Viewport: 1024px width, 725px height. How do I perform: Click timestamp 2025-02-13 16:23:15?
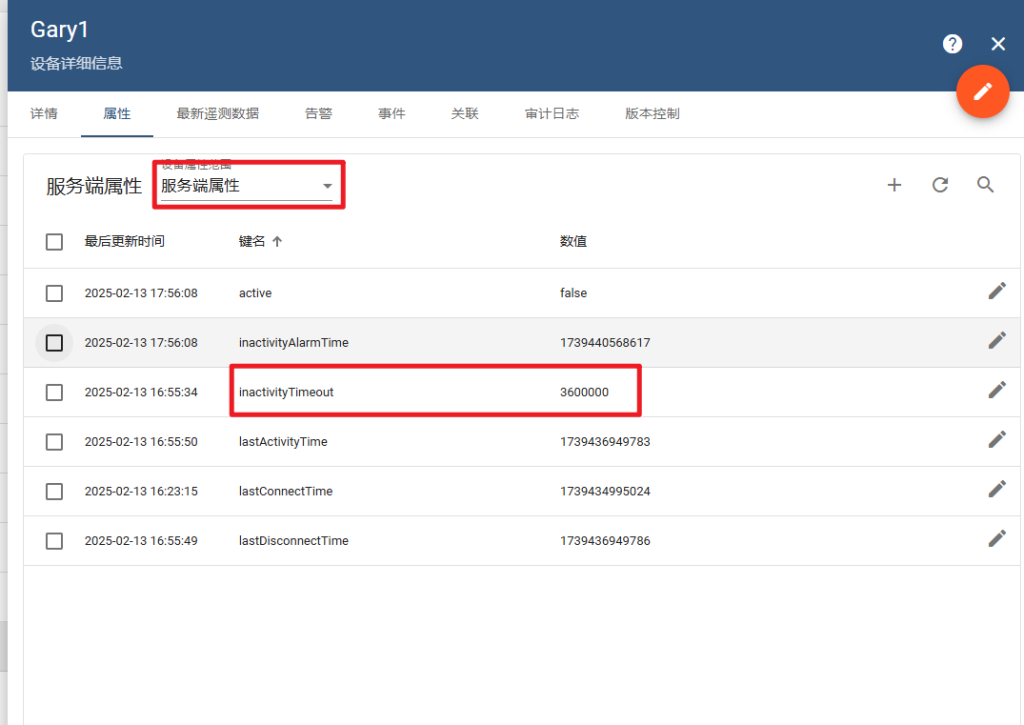coord(141,491)
